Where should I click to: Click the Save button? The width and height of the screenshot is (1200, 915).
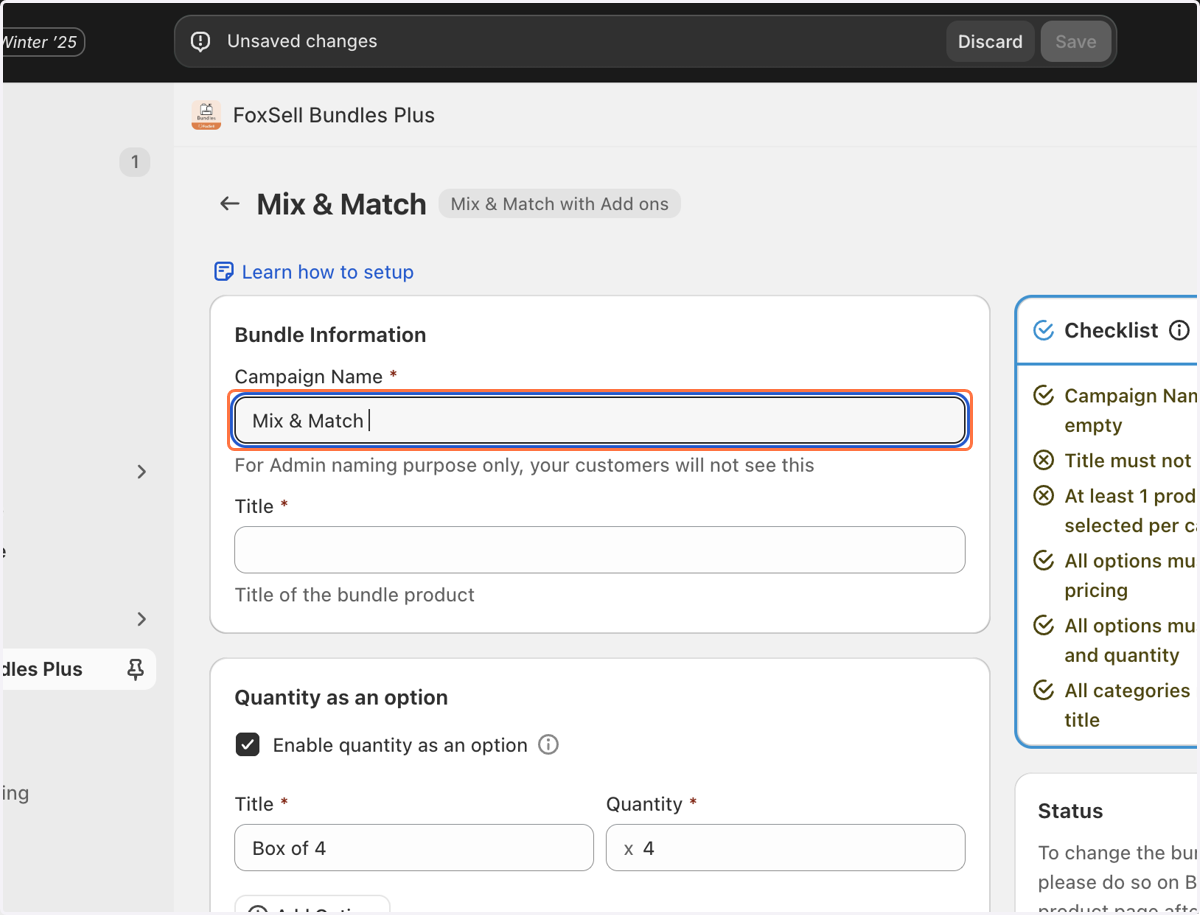(1076, 42)
